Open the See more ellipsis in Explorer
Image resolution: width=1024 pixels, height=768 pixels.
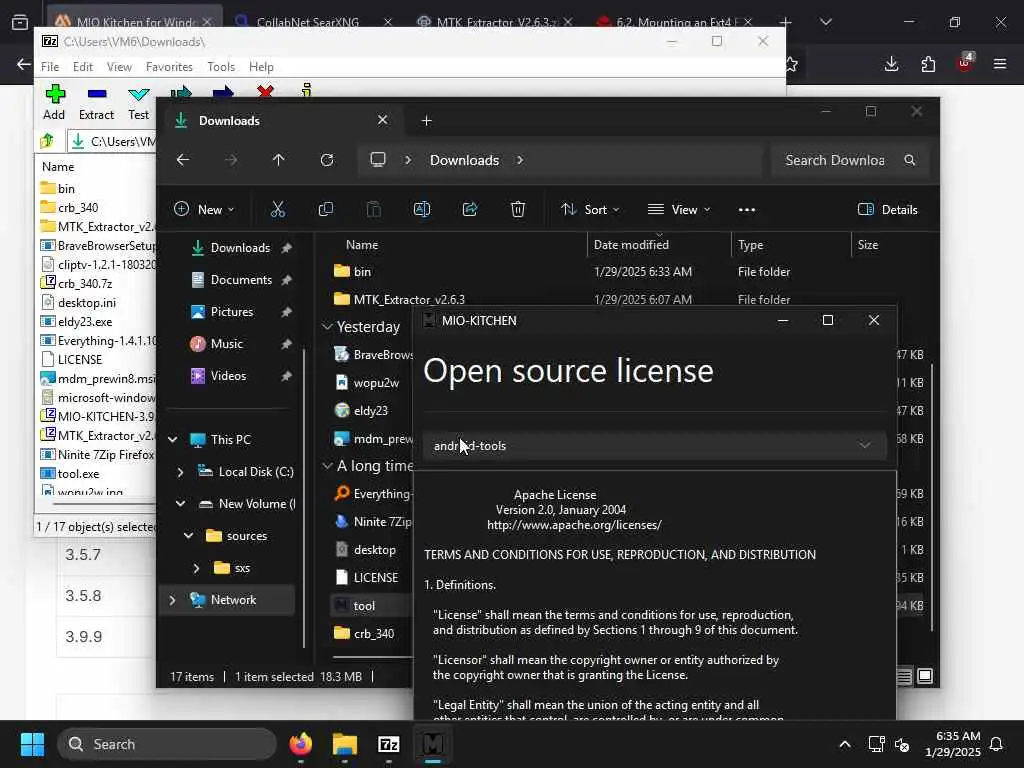746,210
